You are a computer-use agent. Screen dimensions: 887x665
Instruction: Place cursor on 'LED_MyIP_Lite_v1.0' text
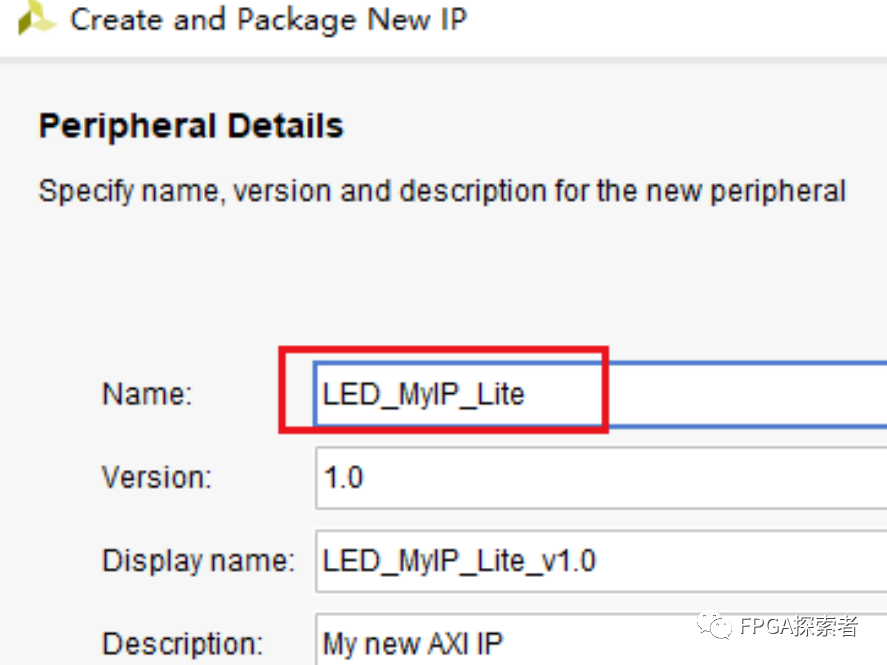459,560
